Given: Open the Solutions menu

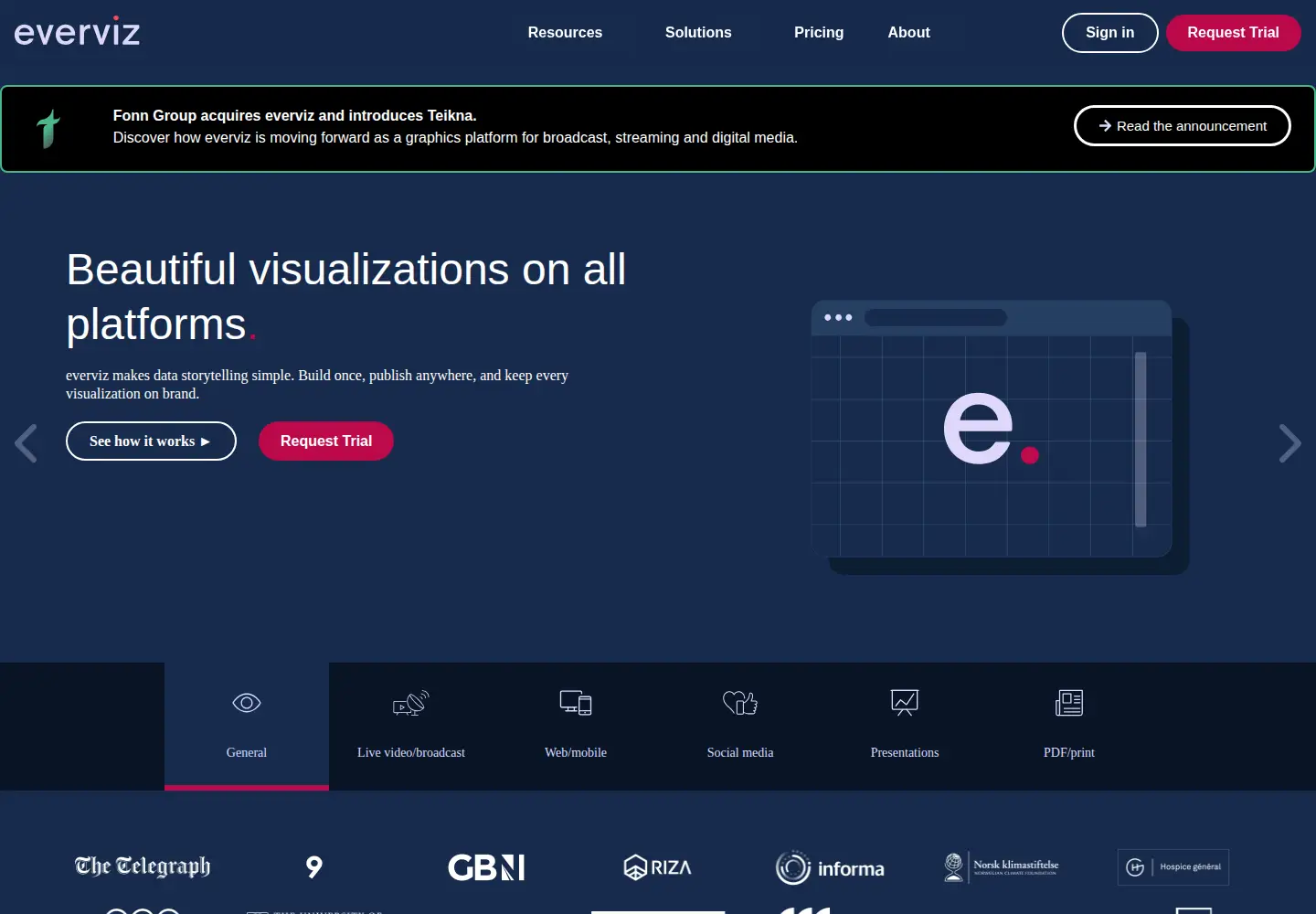Looking at the screenshot, I should point(698,33).
